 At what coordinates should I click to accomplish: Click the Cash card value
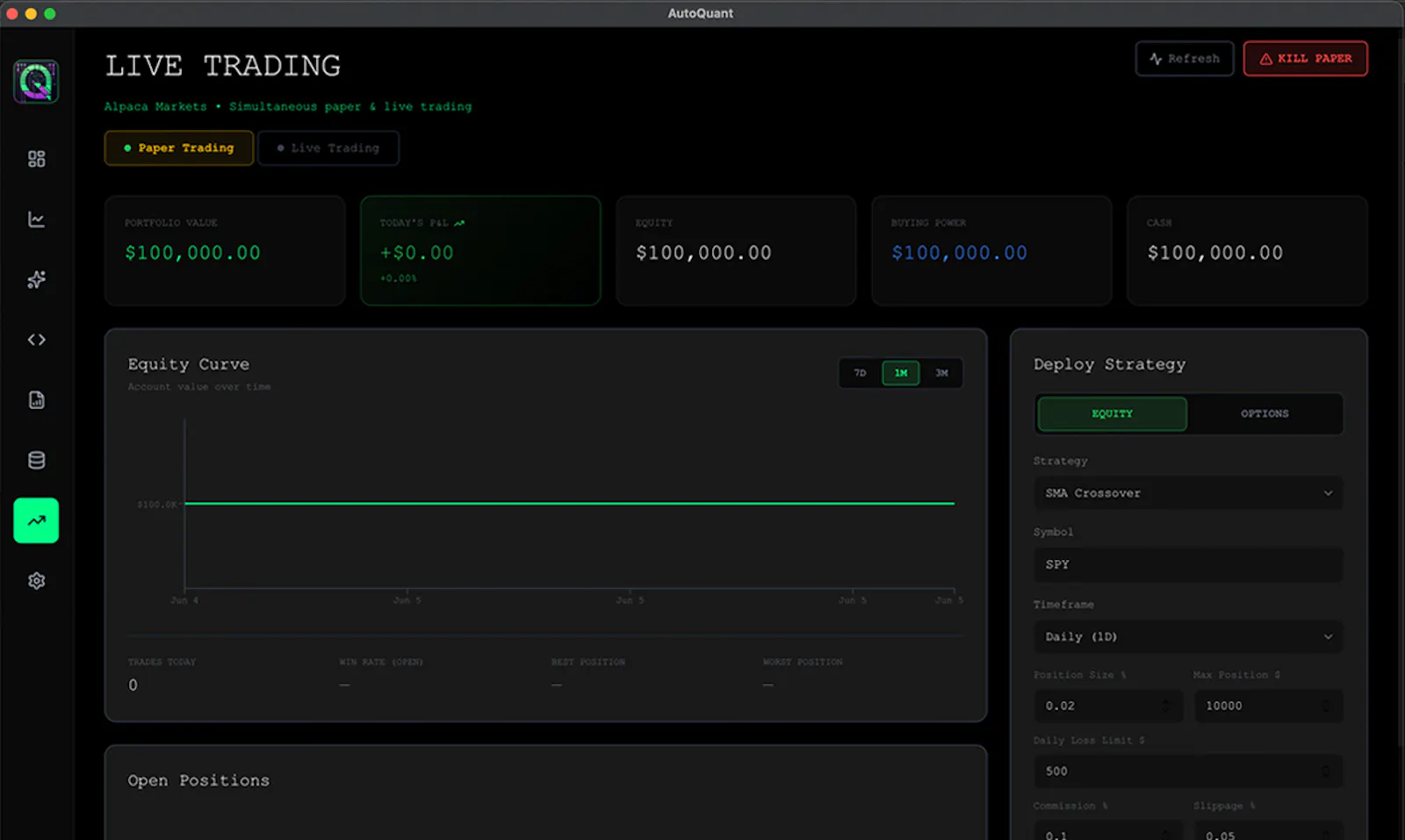pyautogui.click(x=1214, y=253)
